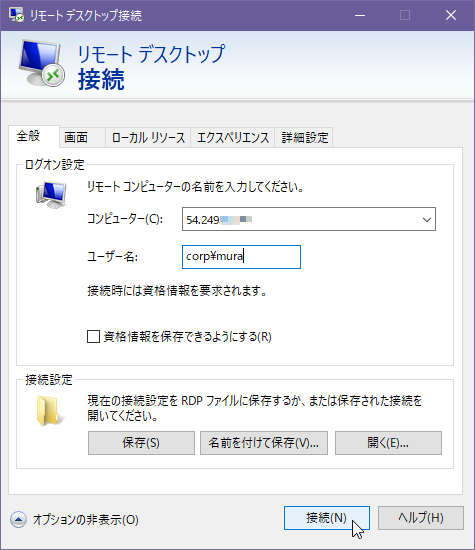Click the 開く(E)... button
This screenshot has width=475, height=550.
click(x=388, y=443)
